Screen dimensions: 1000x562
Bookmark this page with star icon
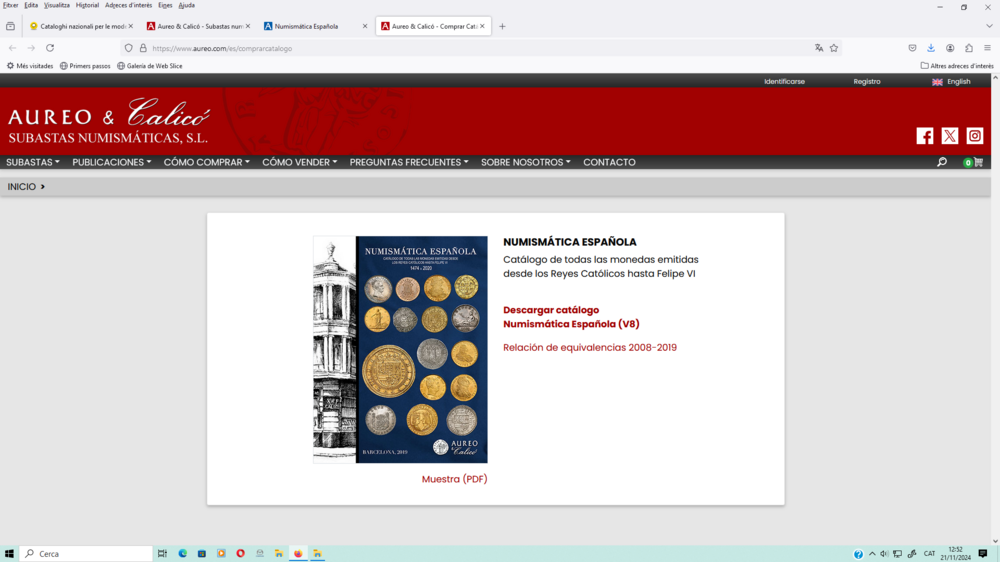coord(834,48)
